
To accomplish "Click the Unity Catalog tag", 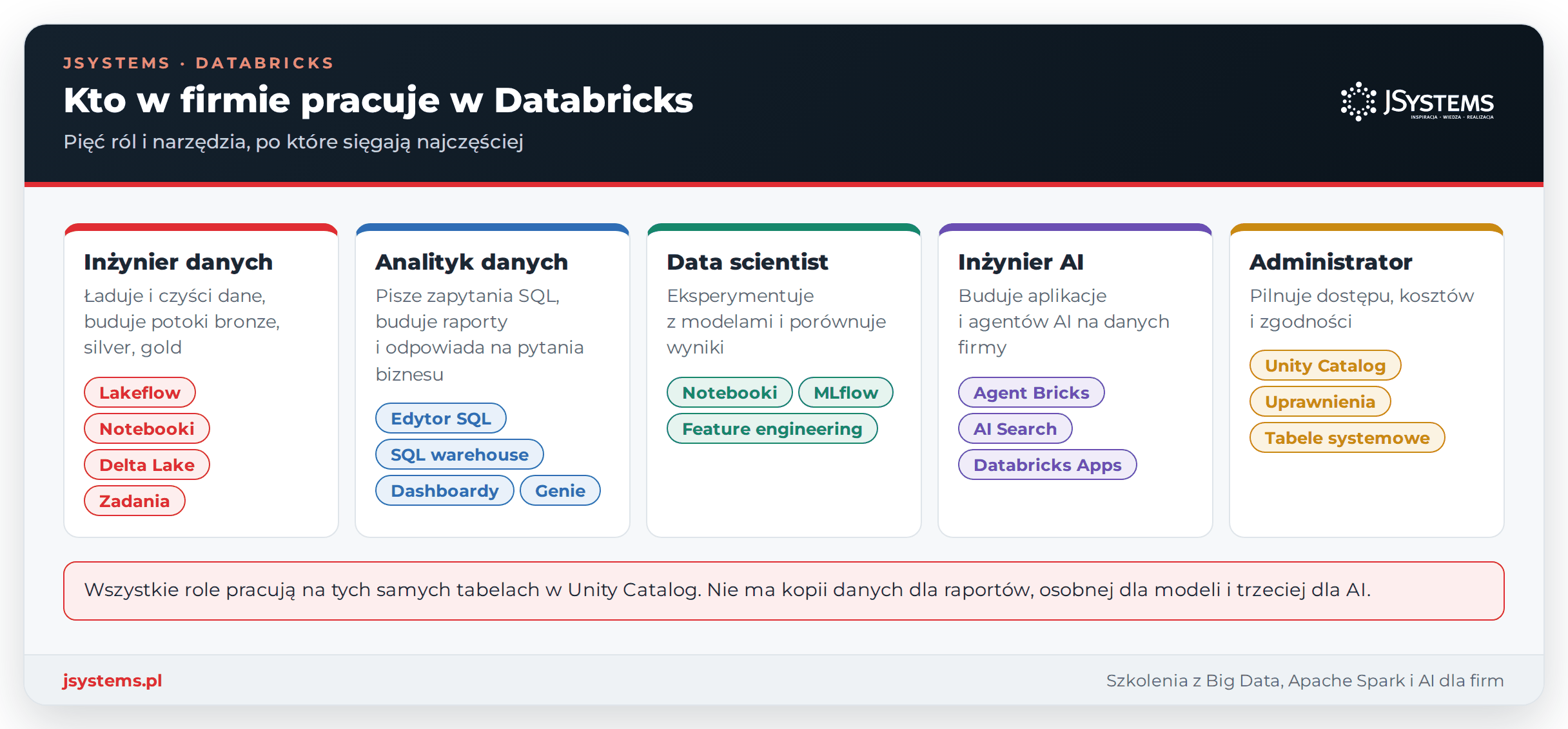I will tap(1326, 365).
